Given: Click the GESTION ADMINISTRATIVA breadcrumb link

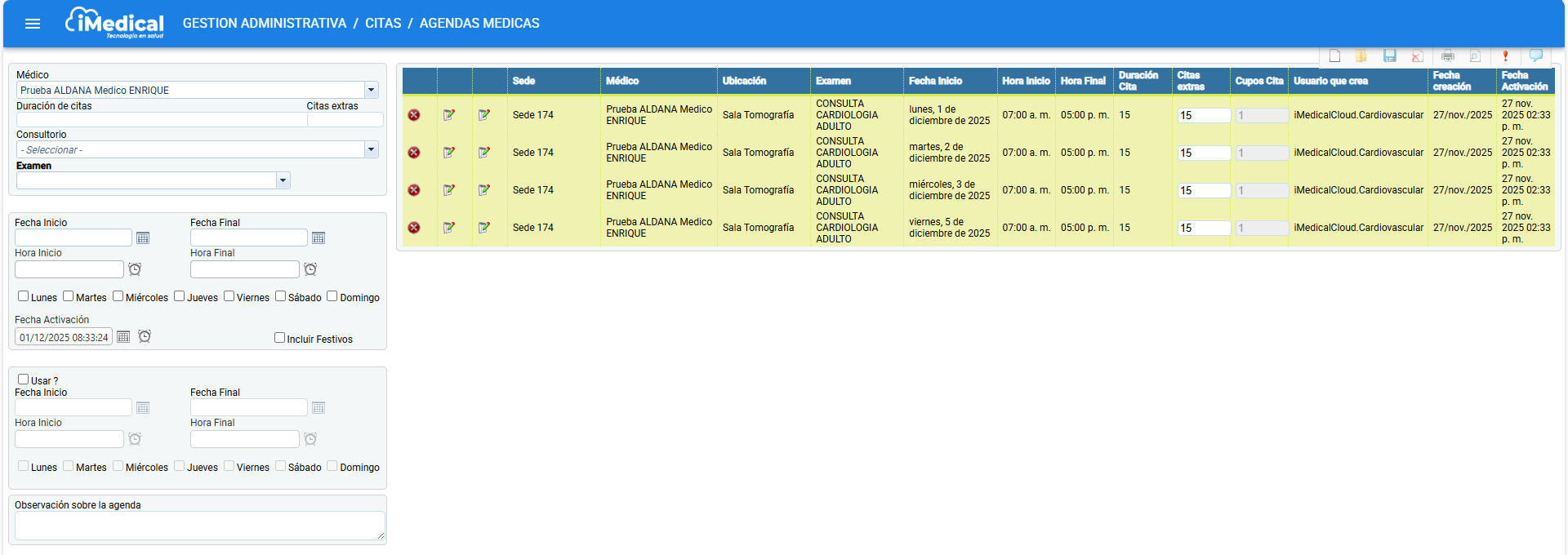Looking at the screenshot, I should [x=264, y=24].
